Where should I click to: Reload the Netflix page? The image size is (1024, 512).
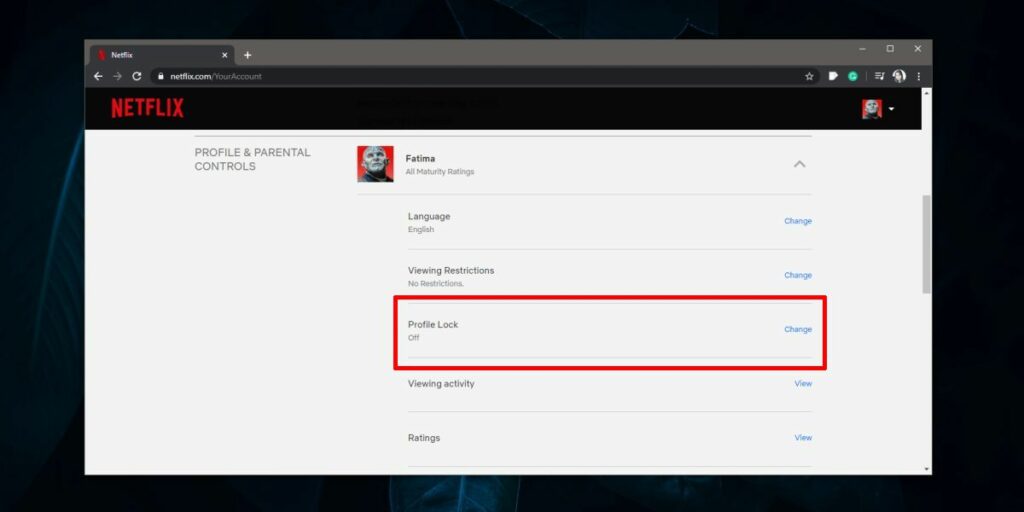[136, 76]
